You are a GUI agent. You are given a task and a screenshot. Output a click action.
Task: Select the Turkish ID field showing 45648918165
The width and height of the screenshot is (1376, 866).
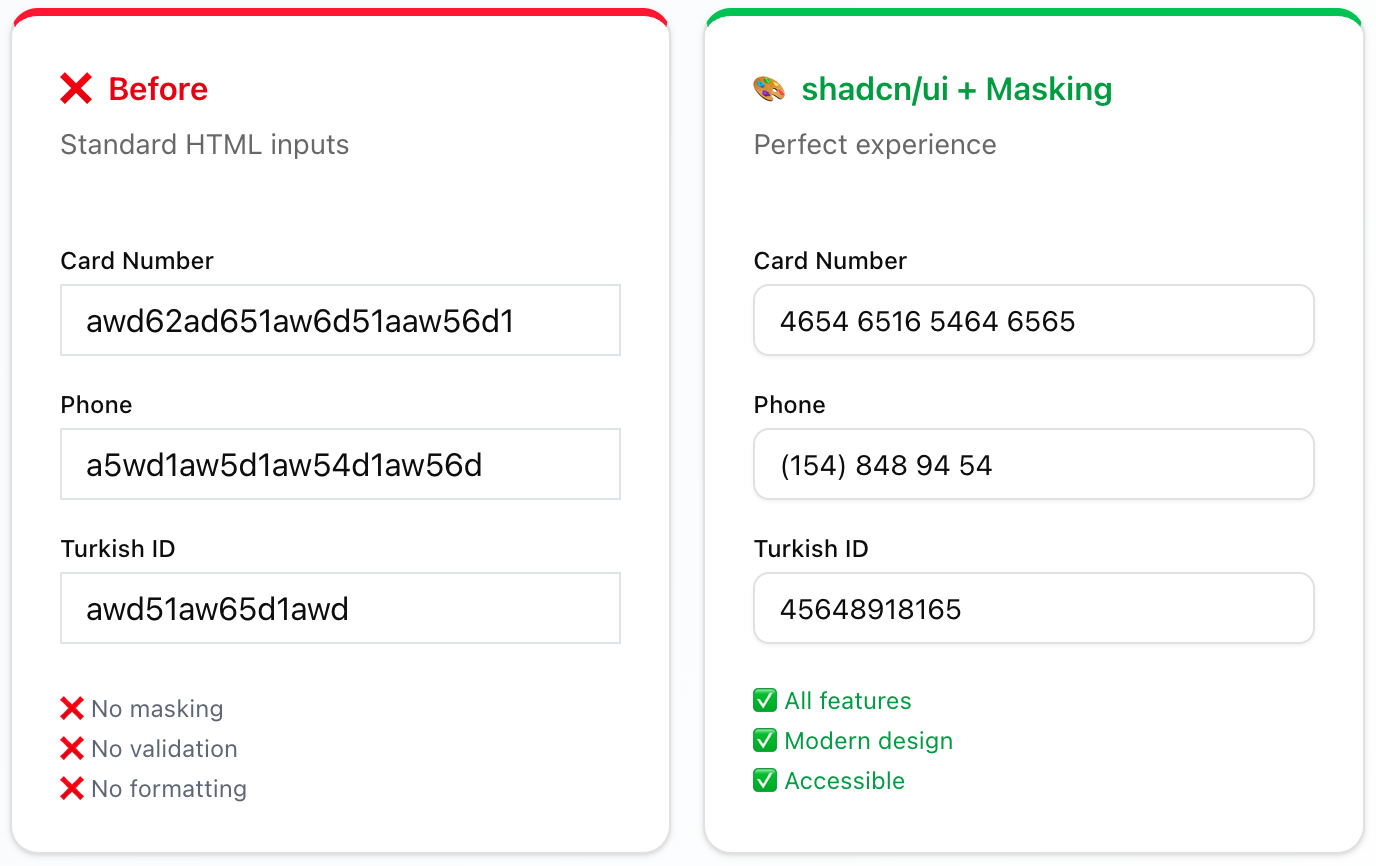(x=1033, y=608)
